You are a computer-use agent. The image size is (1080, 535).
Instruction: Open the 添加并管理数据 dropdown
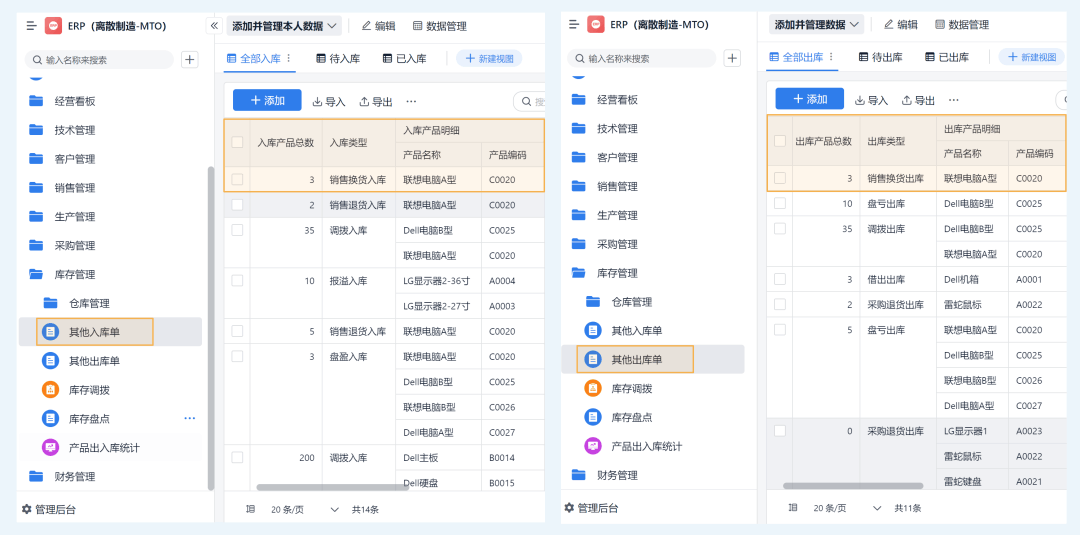point(817,25)
